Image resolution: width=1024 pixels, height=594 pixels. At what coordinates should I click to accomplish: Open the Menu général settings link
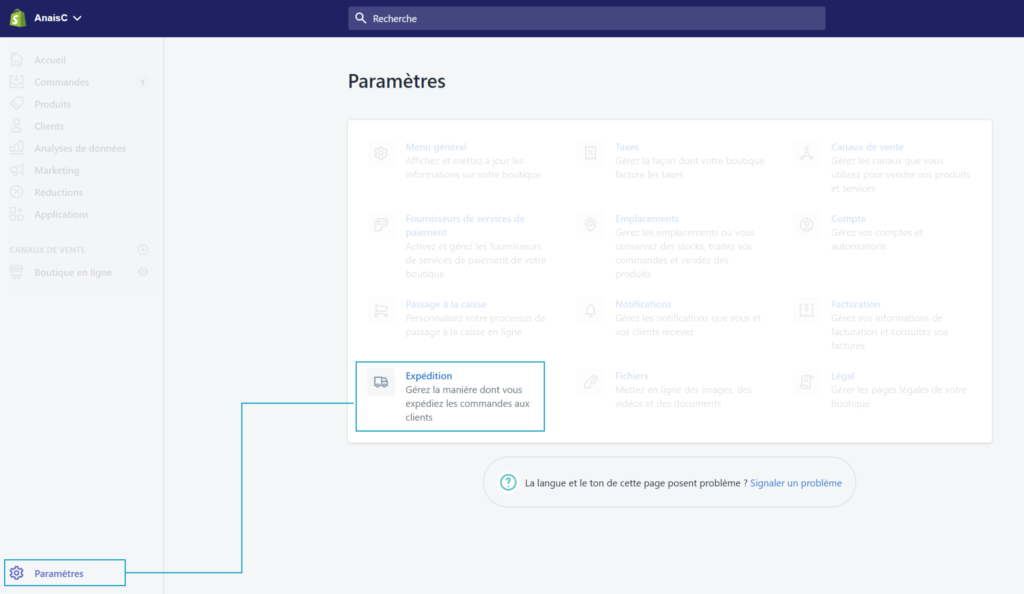pos(436,147)
